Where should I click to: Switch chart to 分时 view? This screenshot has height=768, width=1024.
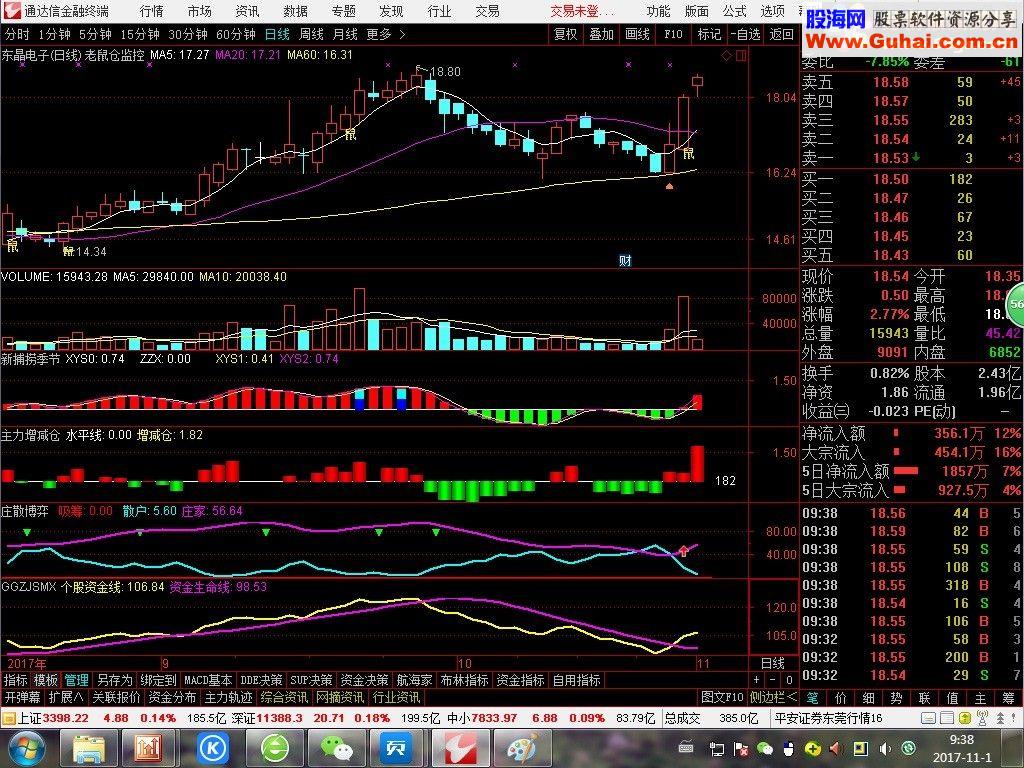pyautogui.click(x=17, y=34)
